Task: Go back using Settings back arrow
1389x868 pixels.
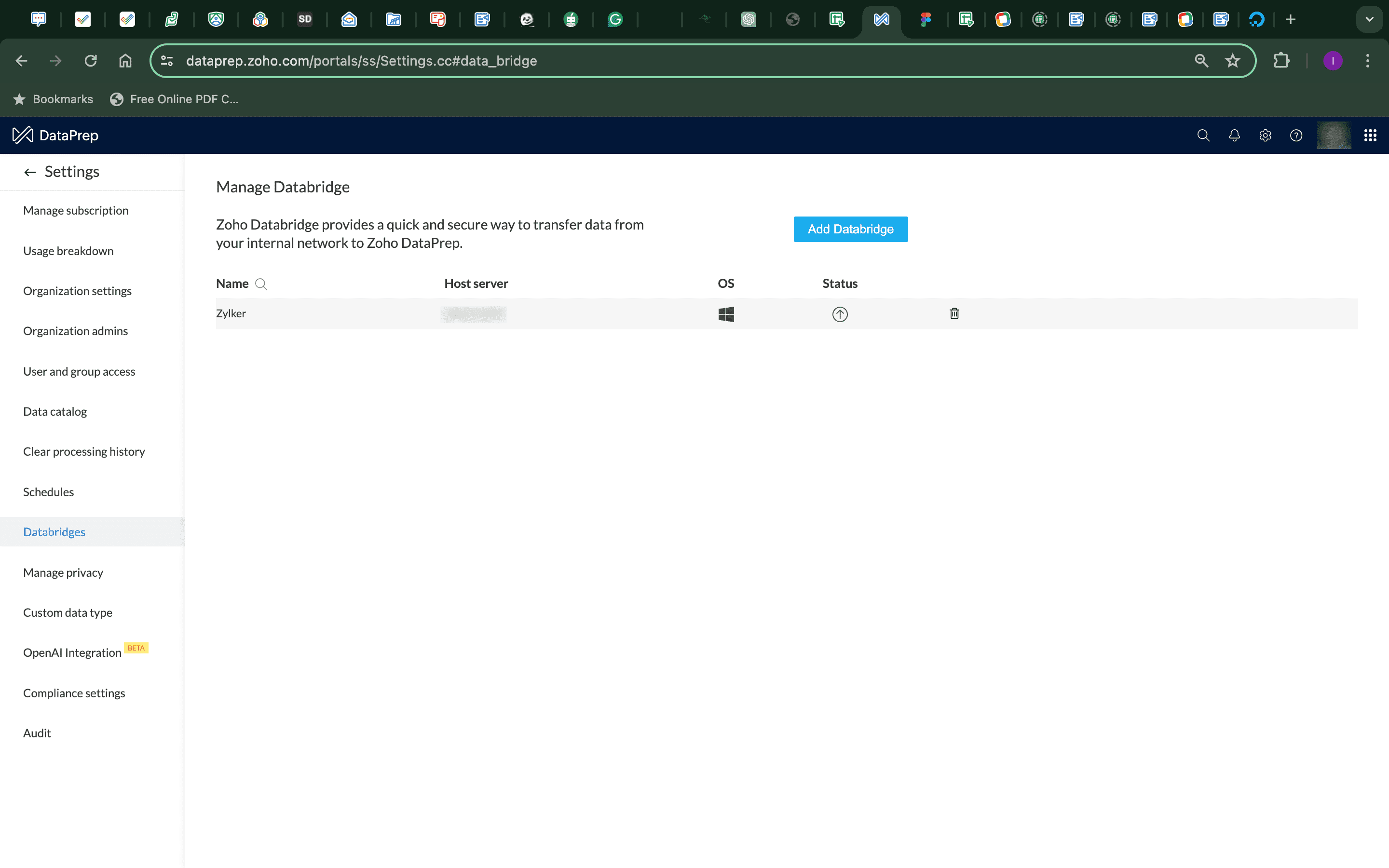Action: point(30,172)
